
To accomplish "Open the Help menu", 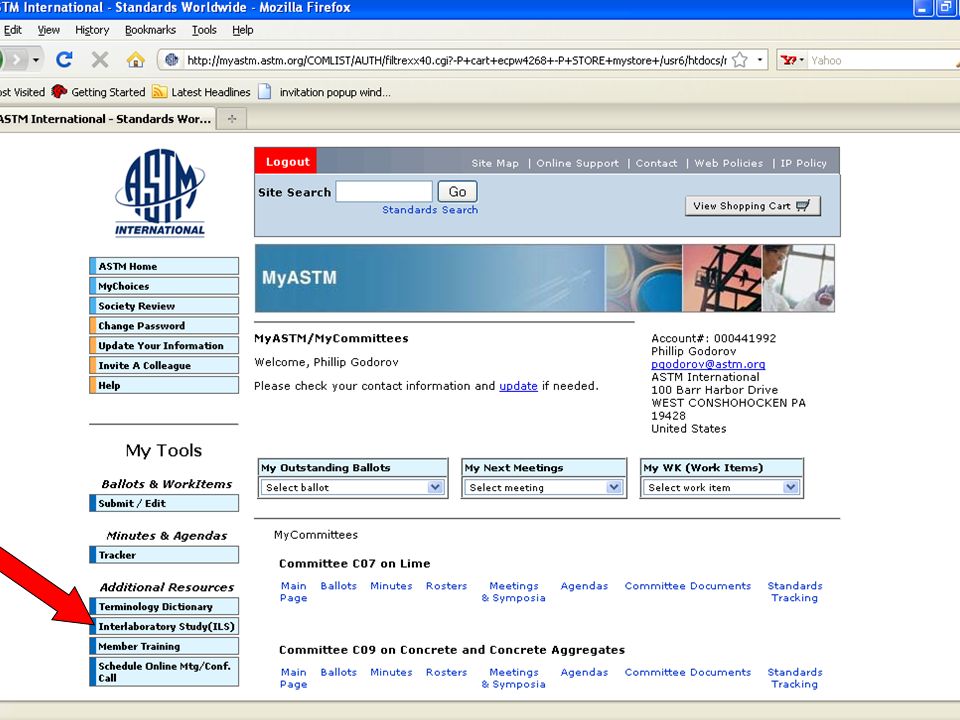I will [242, 30].
